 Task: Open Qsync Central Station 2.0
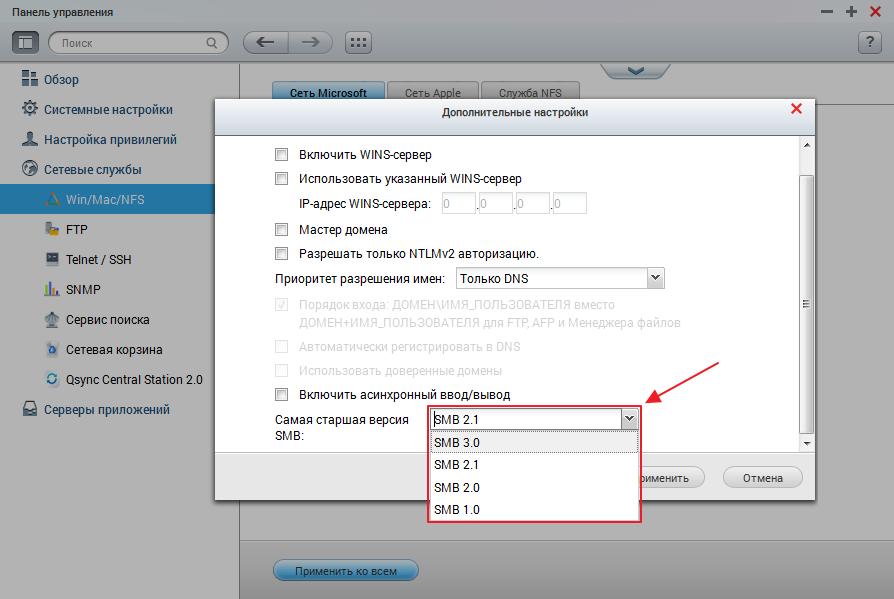[133, 379]
